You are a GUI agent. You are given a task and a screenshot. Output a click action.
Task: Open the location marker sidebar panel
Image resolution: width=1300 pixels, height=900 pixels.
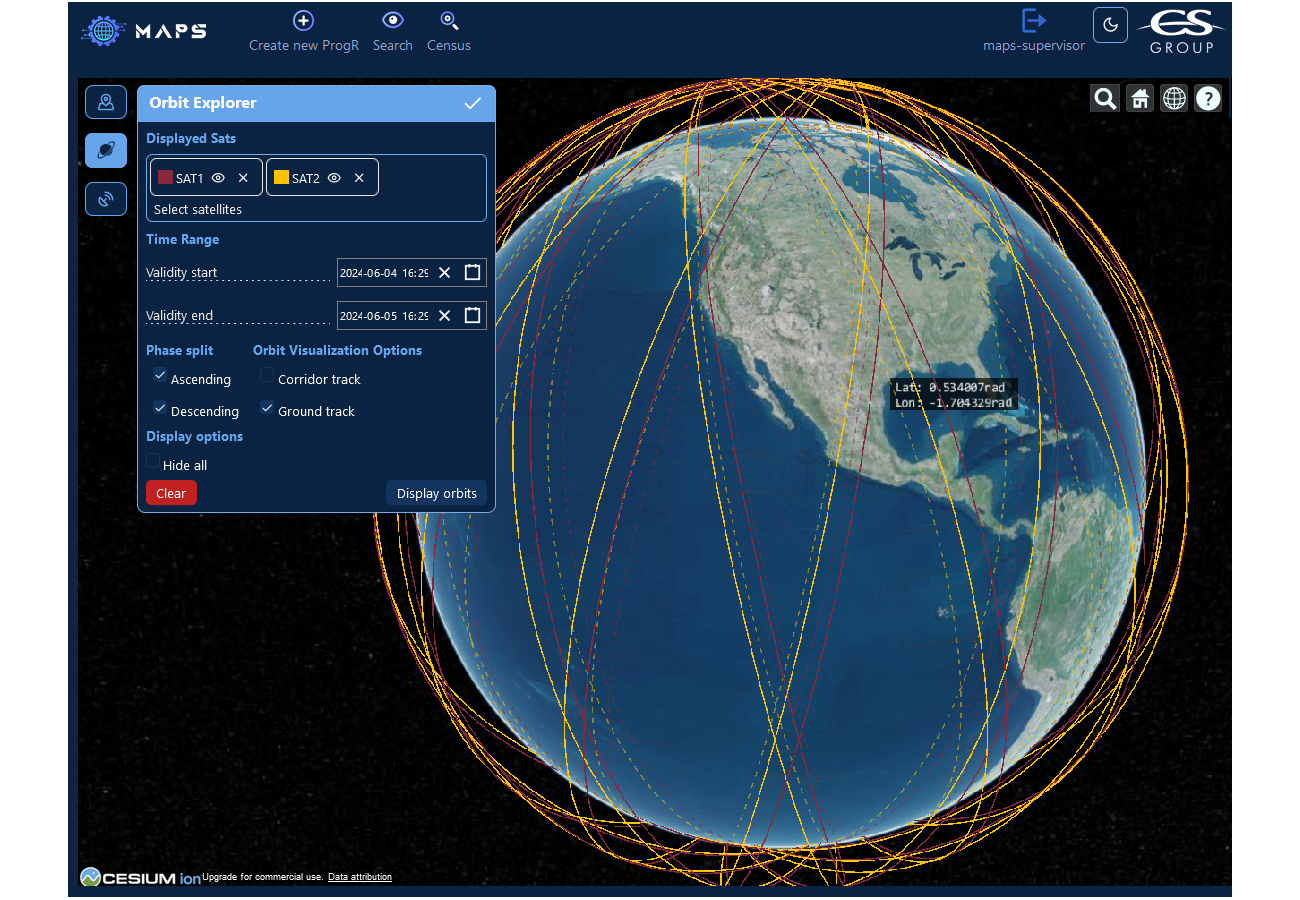click(106, 101)
